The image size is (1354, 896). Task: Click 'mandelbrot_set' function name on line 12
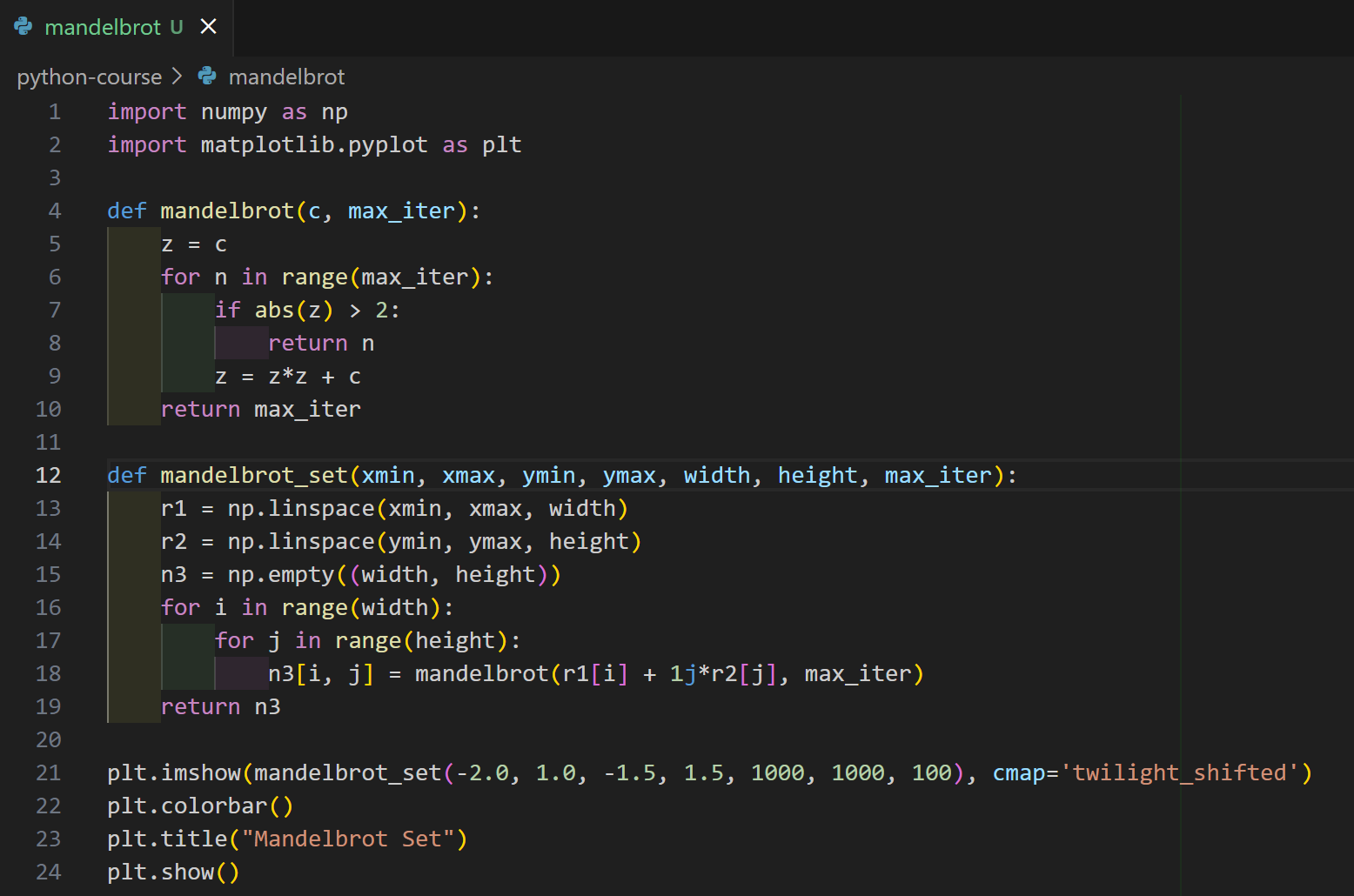point(254,475)
